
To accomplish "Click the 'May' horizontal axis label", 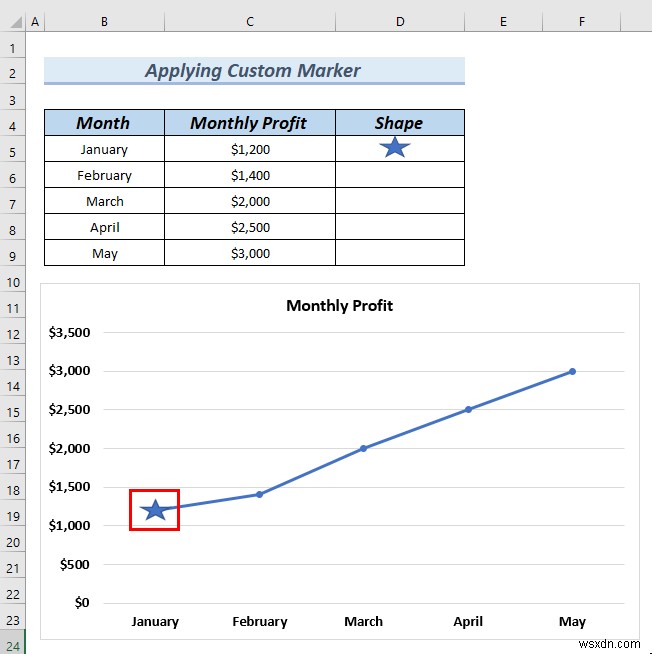I will (x=572, y=621).
